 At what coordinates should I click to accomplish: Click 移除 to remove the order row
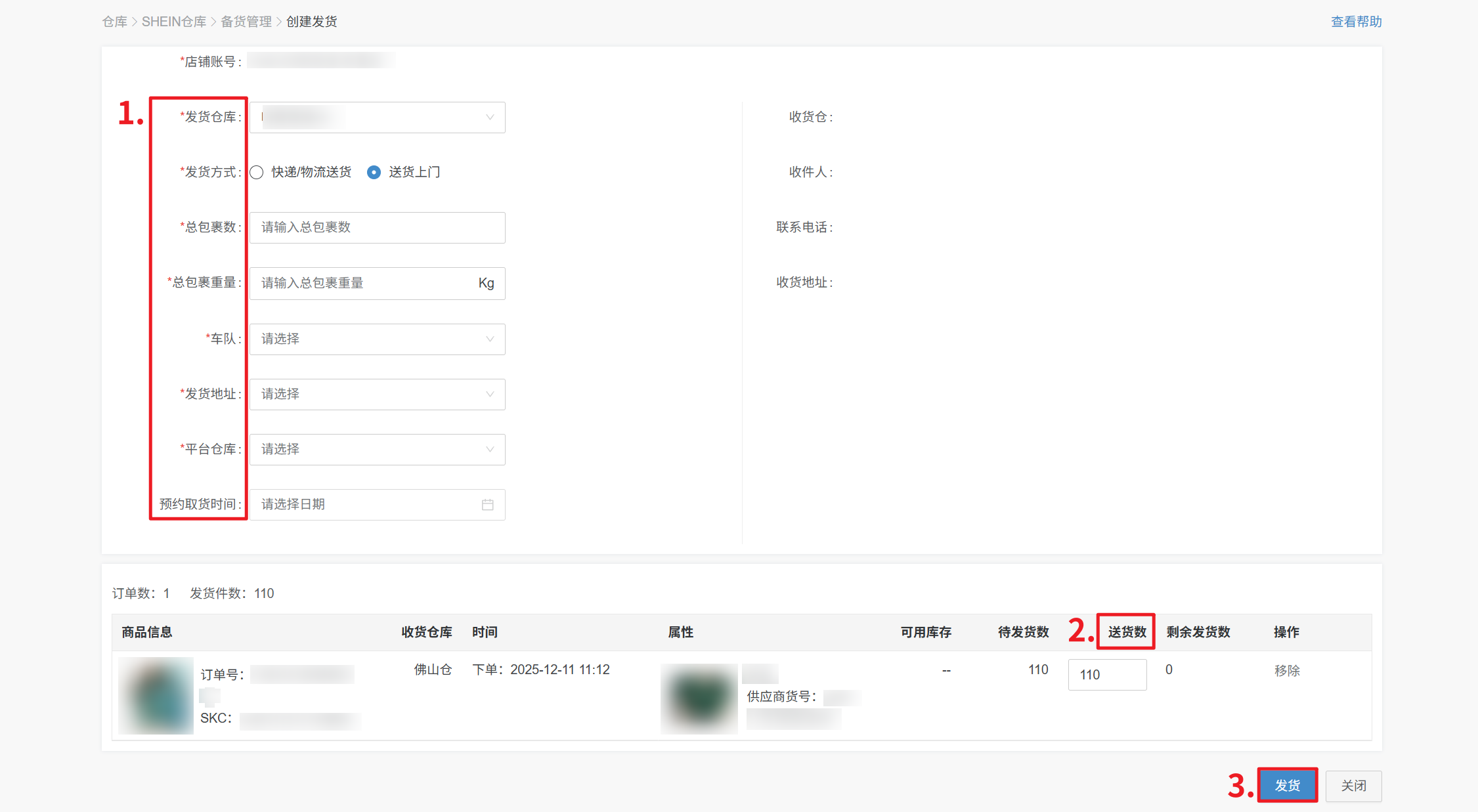(1286, 670)
